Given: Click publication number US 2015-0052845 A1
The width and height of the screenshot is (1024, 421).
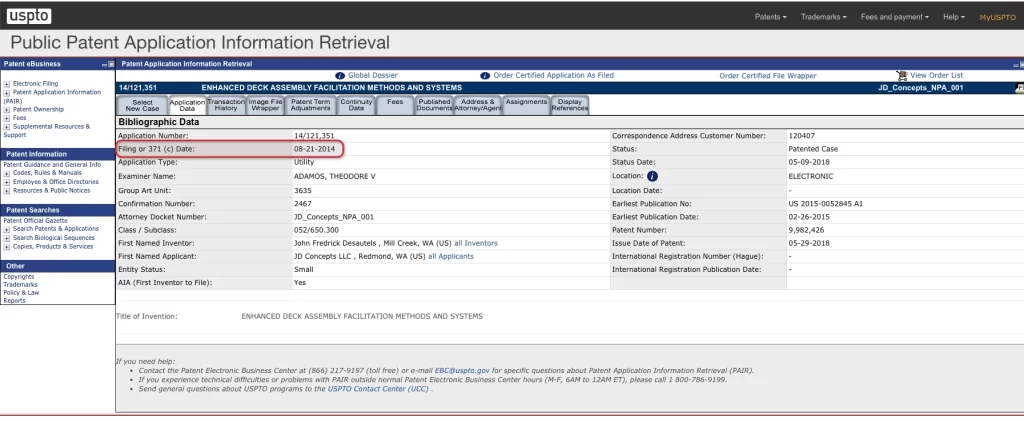Looking at the screenshot, I should (x=825, y=204).
